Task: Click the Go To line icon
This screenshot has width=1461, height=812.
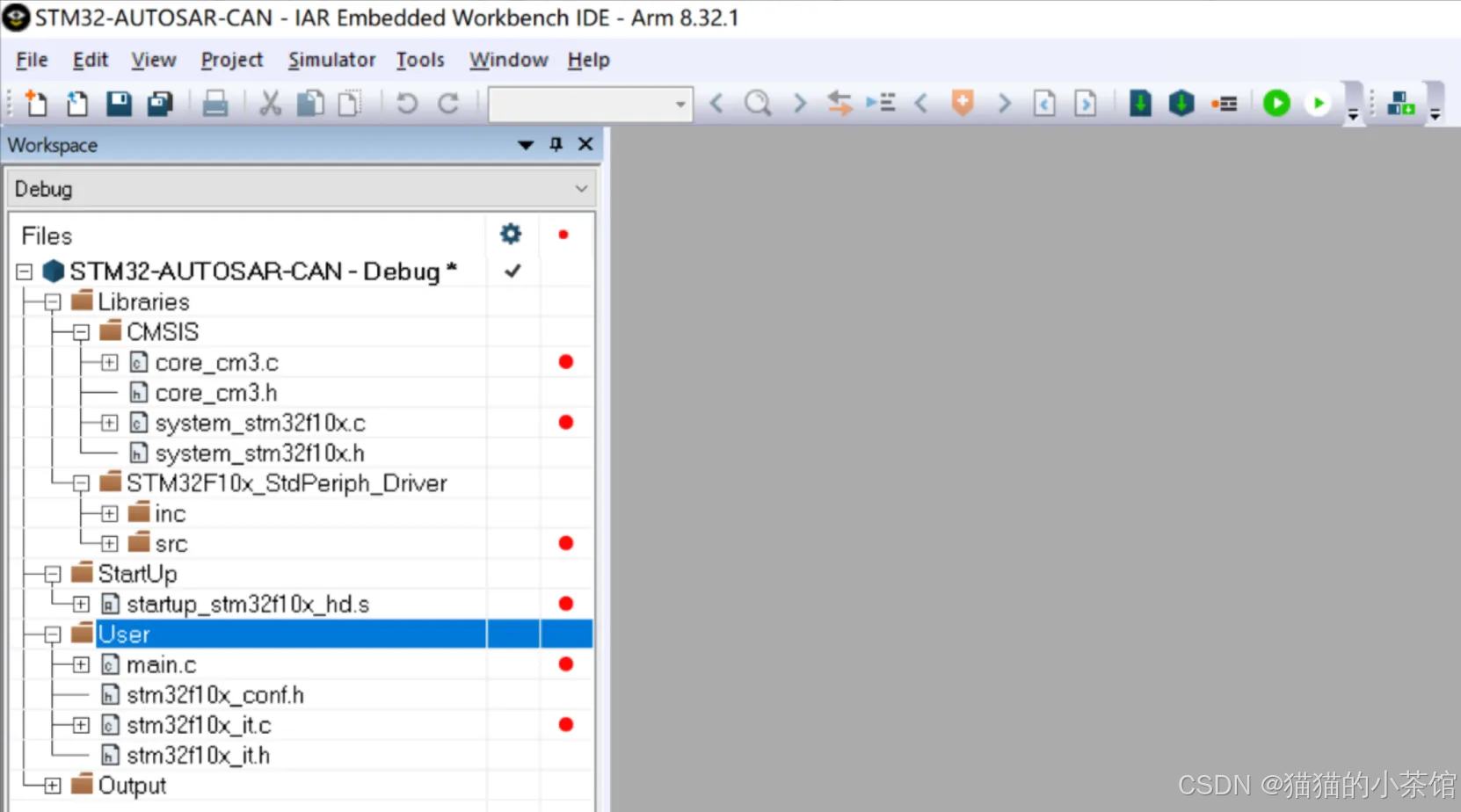Action: coord(881,104)
